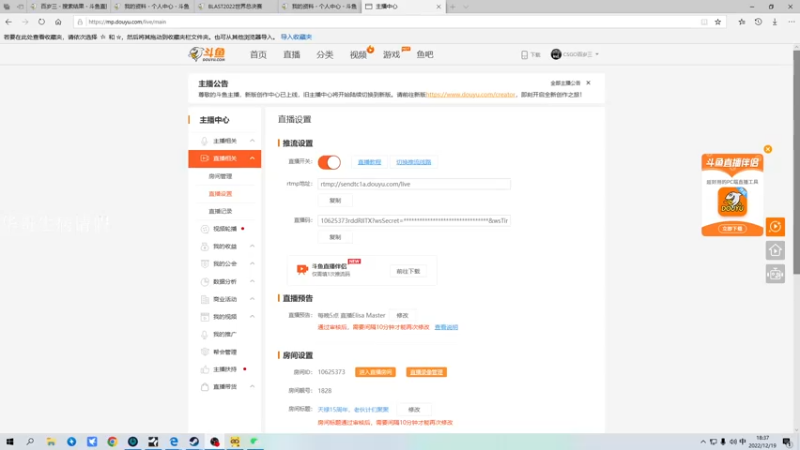Expand the 商业活动 section chevron

click(252, 299)
